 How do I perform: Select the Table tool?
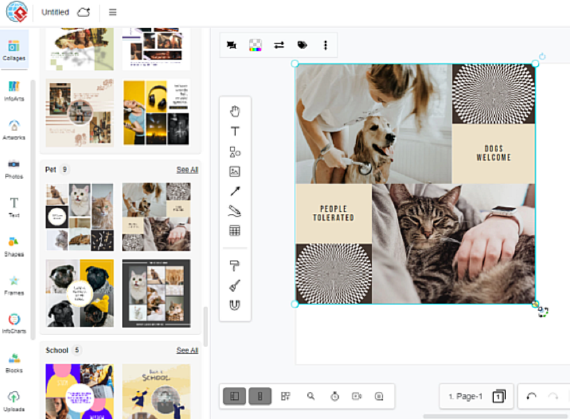click(235, 230)
